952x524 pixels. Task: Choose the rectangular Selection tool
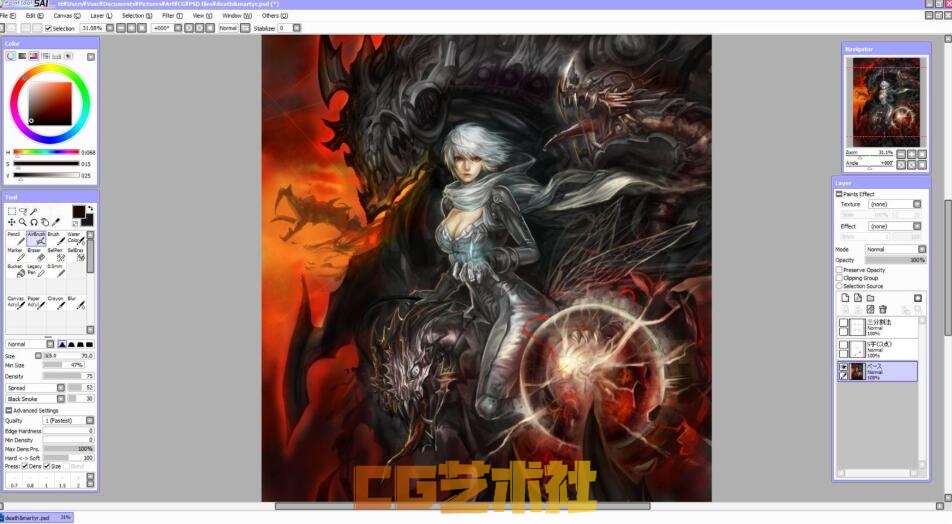(12, 211)
